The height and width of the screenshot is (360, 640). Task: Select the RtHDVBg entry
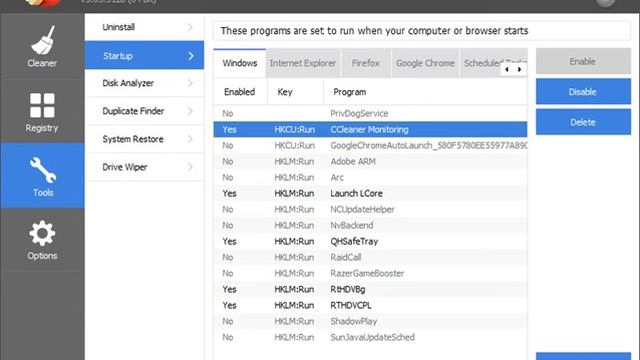pos(370,289)
